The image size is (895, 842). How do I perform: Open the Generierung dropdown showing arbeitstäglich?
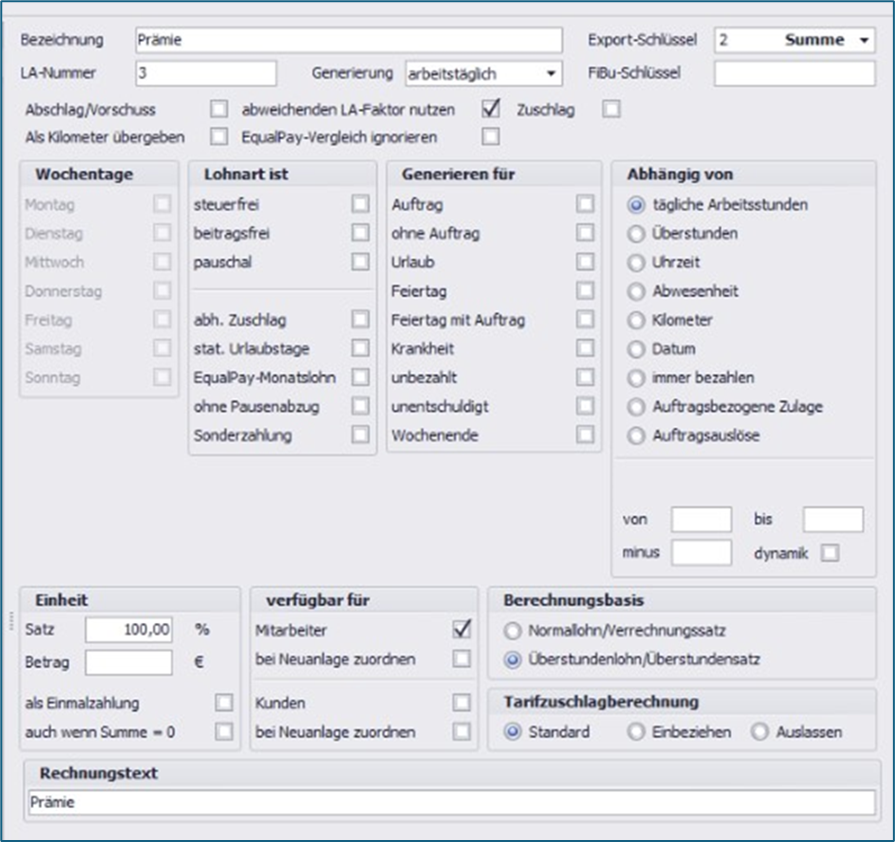pyautogui.click(x=550, y=74)
